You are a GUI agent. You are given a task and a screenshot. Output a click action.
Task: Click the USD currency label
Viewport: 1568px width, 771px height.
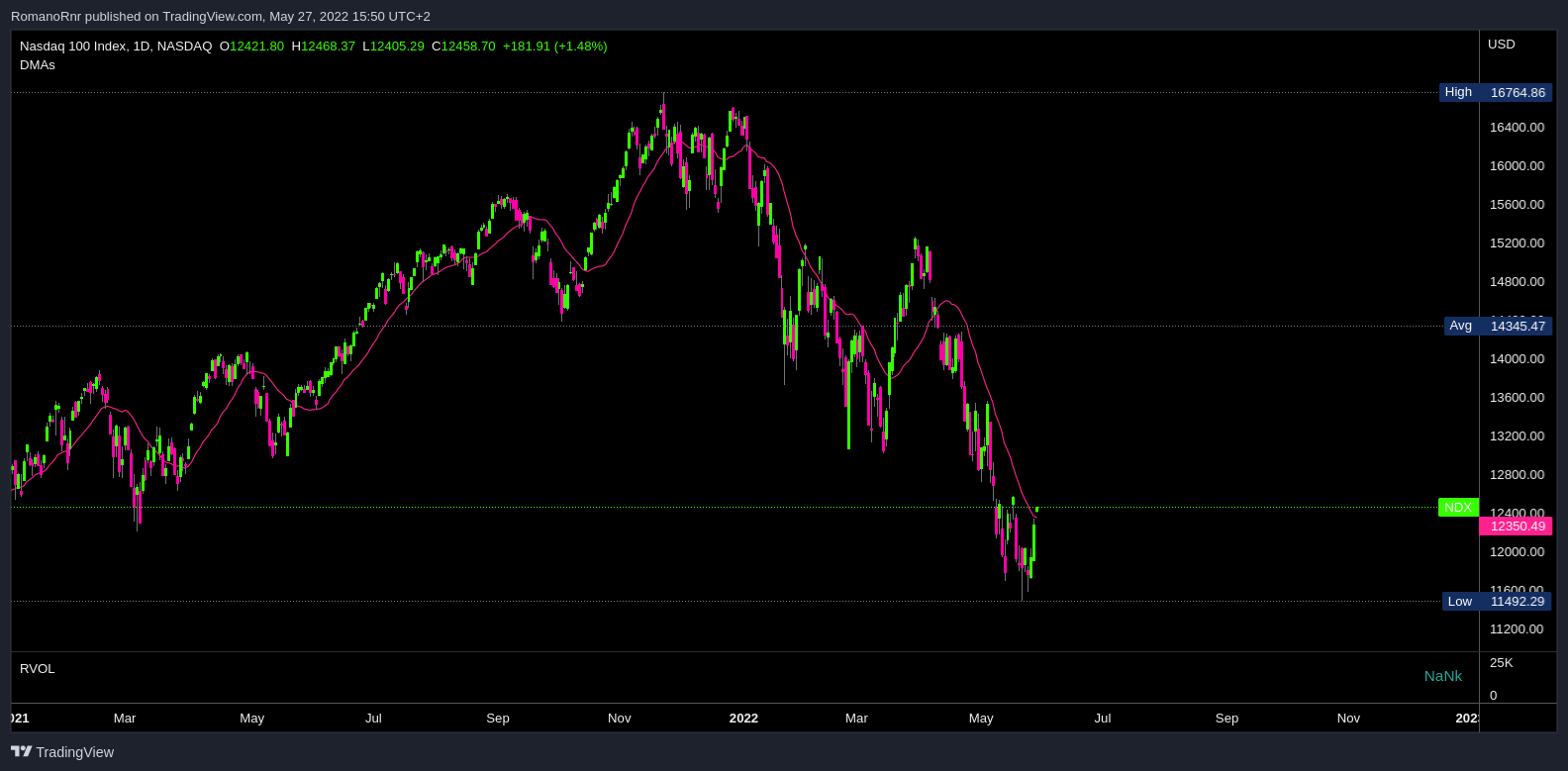tap(1502, 44)
